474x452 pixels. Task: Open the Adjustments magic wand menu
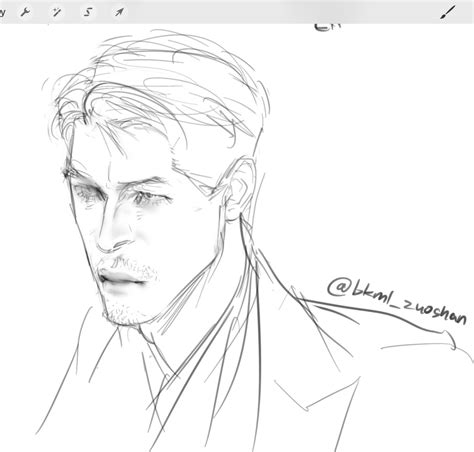pyautogui.click(x=57, y=12)
